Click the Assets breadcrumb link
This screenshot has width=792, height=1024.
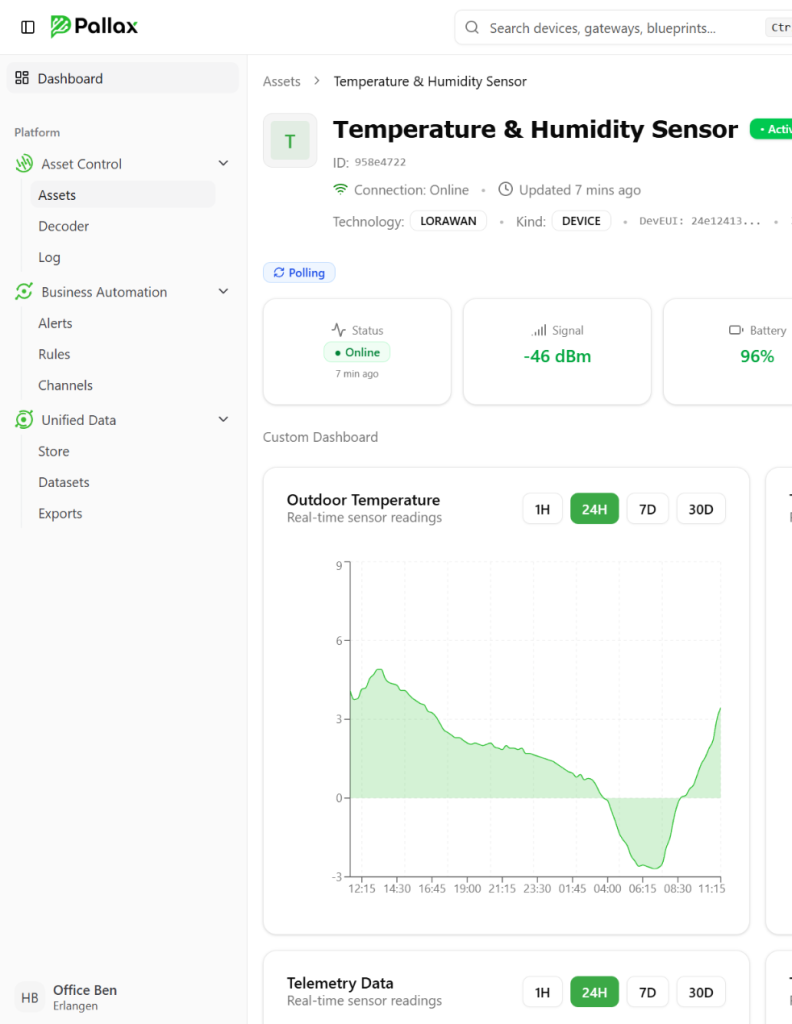(281, 81)
